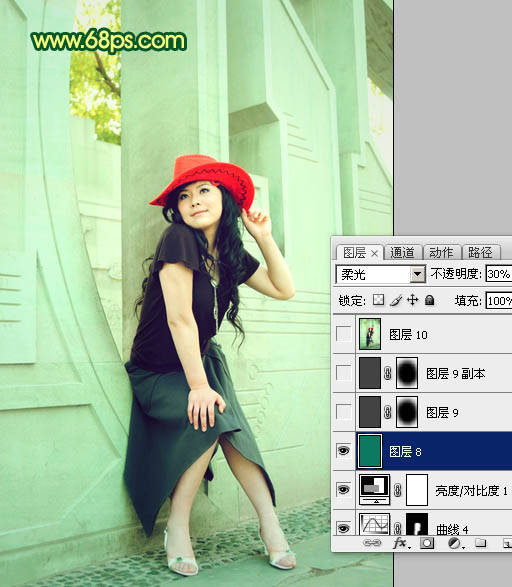
Task: Open the layer style fx menu
Action: [x=401, y=542]
